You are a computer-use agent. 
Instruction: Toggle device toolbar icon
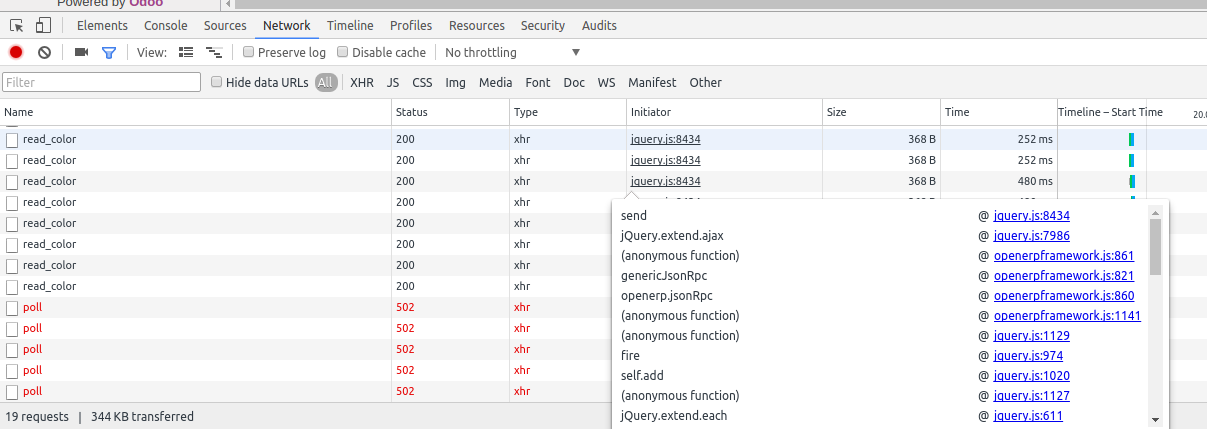point(43,25)
